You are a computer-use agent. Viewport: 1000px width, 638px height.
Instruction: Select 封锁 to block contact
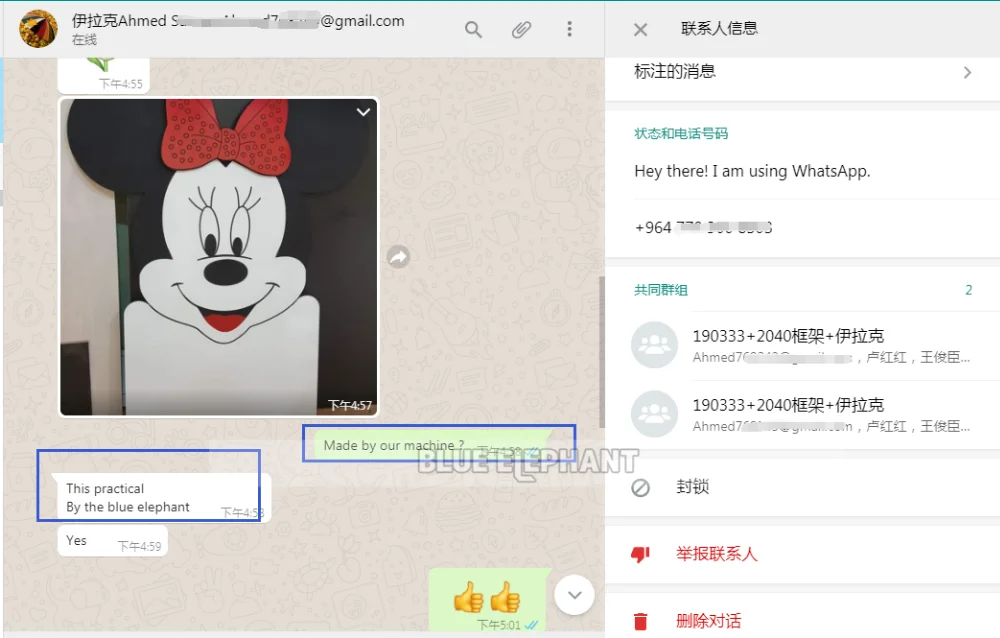tap(802, 487)
